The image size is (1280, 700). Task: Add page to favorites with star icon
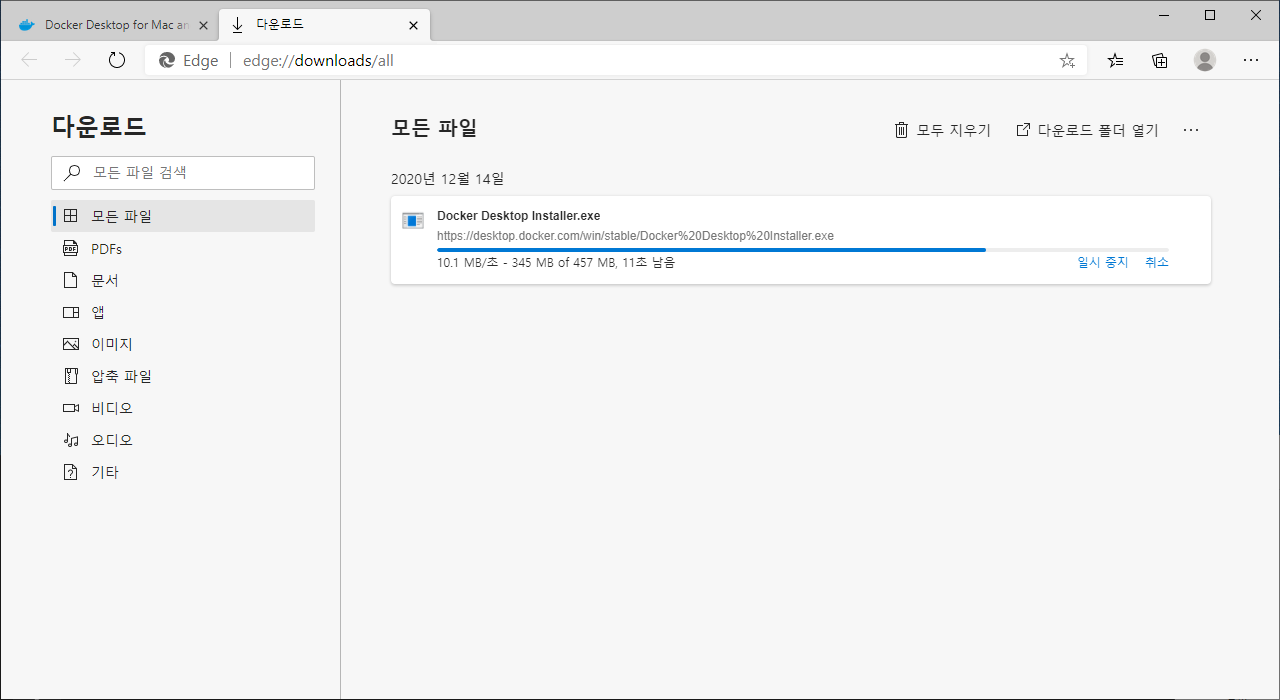point(1067,60)
